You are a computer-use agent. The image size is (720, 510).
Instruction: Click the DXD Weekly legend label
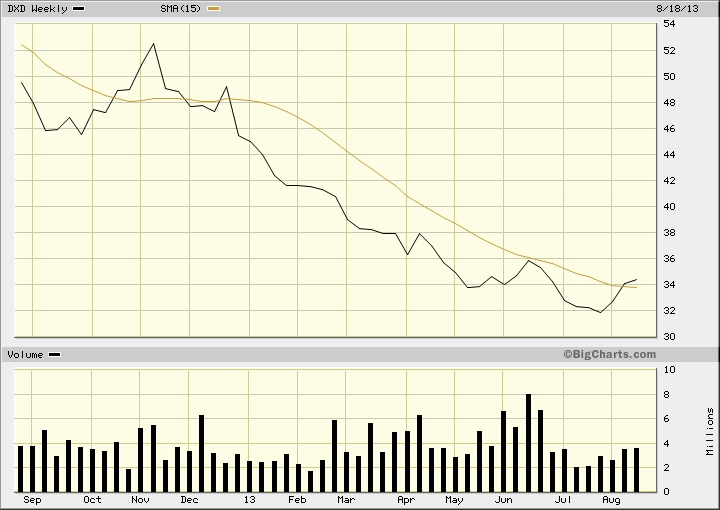[38, 9]
